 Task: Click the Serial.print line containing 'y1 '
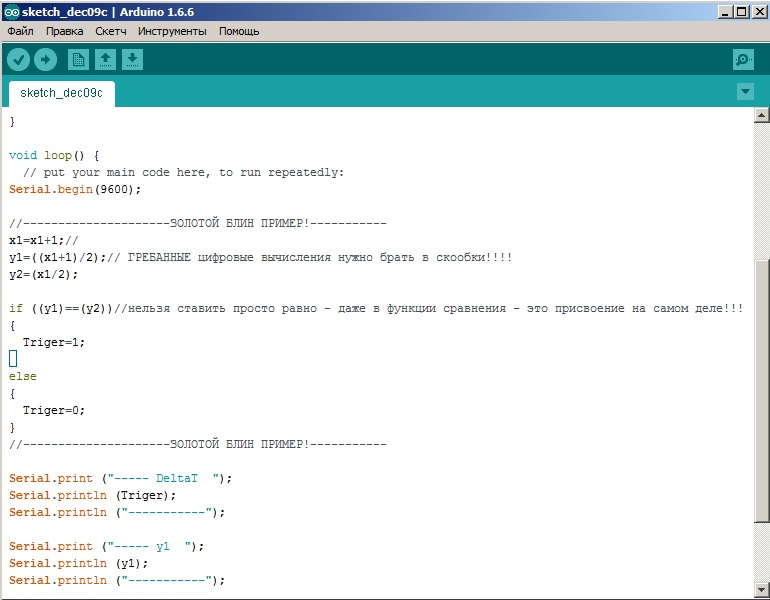coord(106,546)
